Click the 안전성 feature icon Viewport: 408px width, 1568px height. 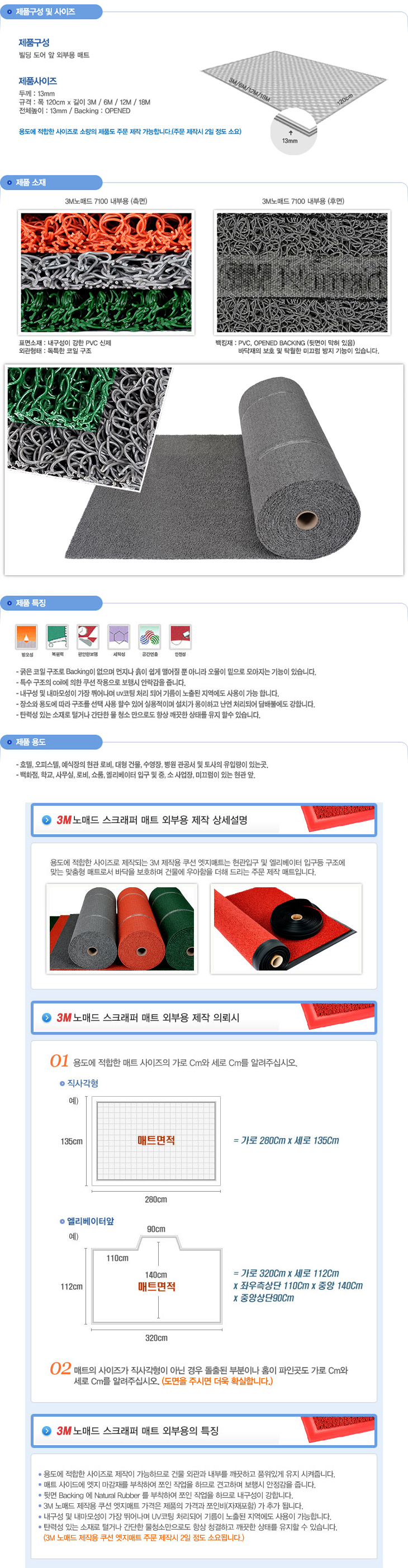181,637
